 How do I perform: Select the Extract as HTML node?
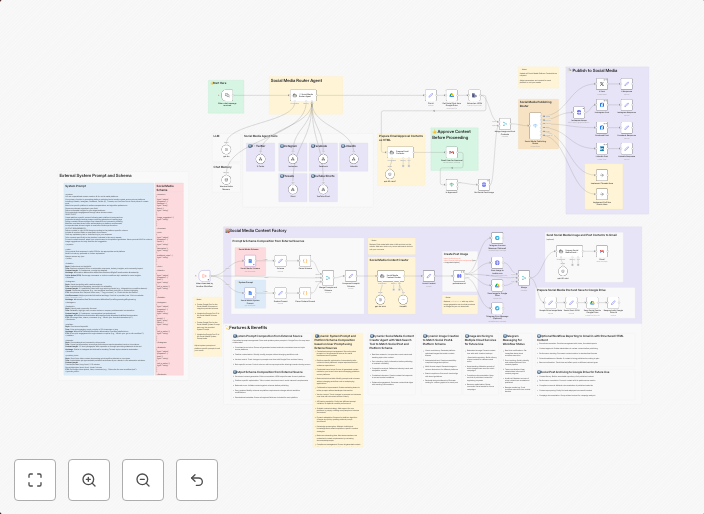(474, 95)
